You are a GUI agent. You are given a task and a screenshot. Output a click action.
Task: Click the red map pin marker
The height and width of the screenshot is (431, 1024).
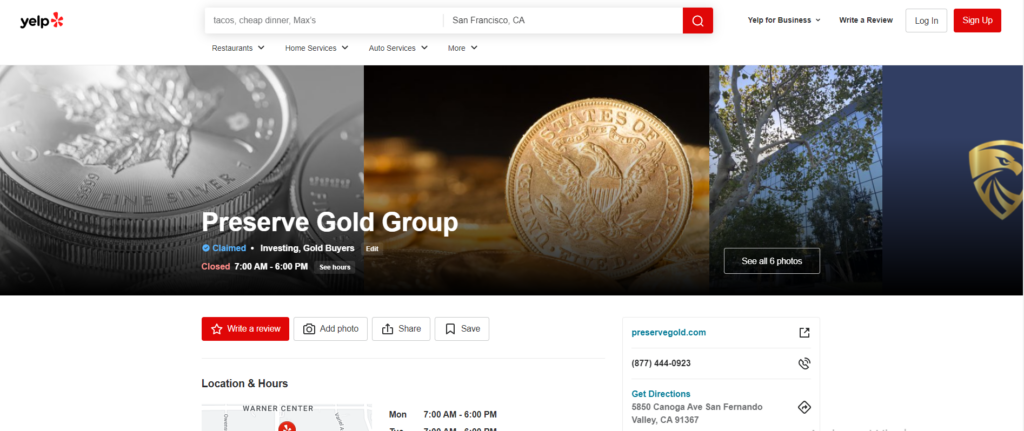coord(287,427)
